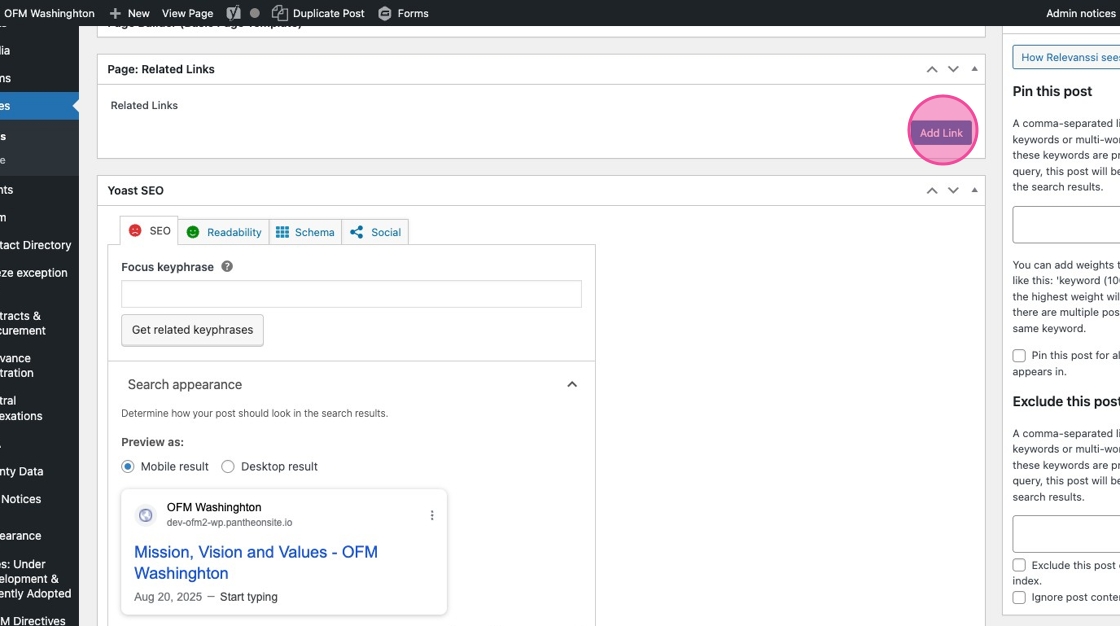Click the Duplicate Post copy icon
The image size is (1120, 626).
click(x=279, y=13)
